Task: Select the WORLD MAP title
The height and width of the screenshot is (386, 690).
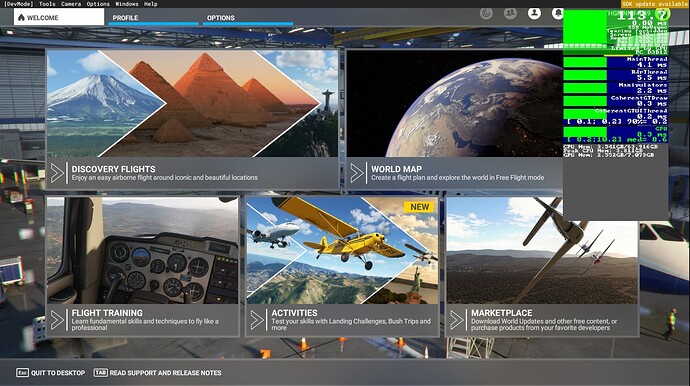Action: (396, 169)
